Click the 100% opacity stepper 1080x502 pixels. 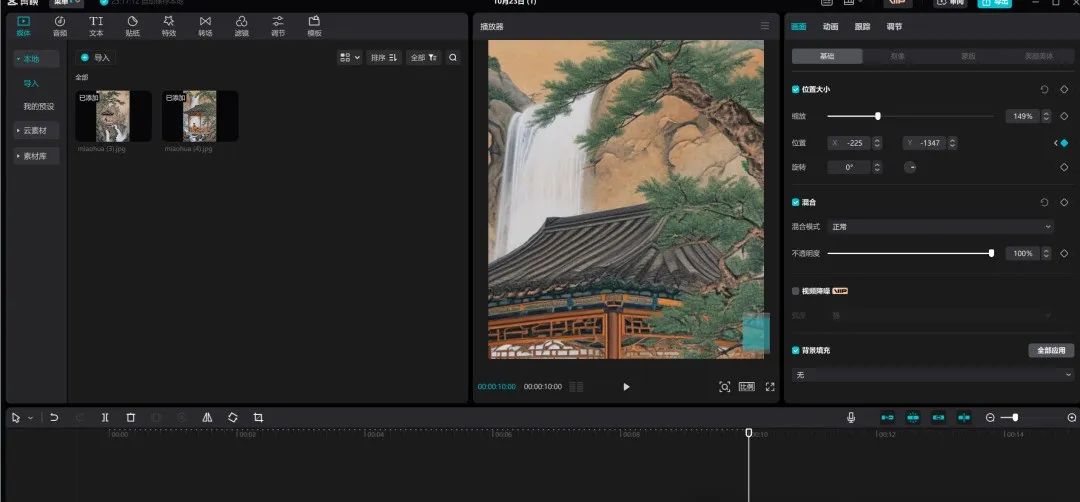1046,253
